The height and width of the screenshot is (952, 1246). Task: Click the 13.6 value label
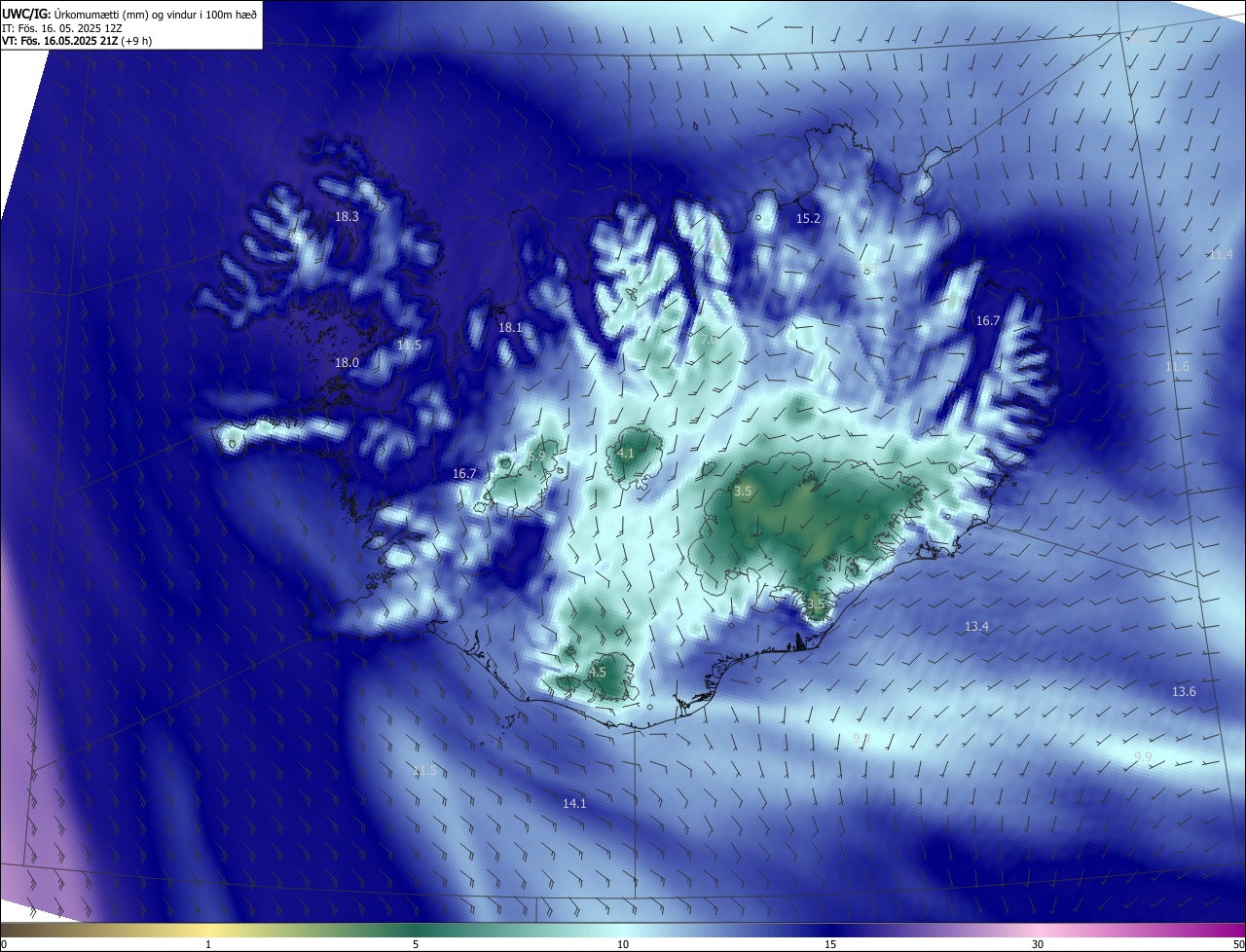[x=1184, y=692]
